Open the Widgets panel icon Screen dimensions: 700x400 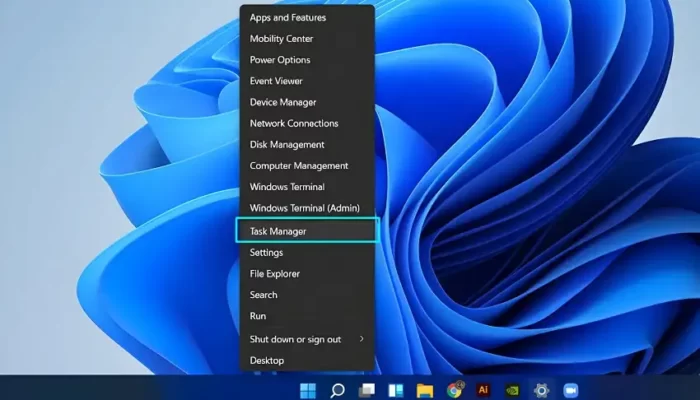tap(395, 390)
